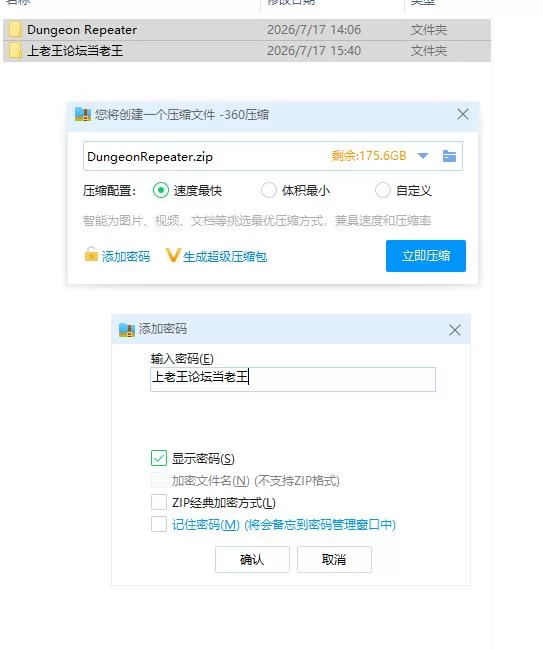Click 文件夹 type cell in 上老王论坛当老王 row
Viewport: 543px width, 650px height.
point(429,51)
